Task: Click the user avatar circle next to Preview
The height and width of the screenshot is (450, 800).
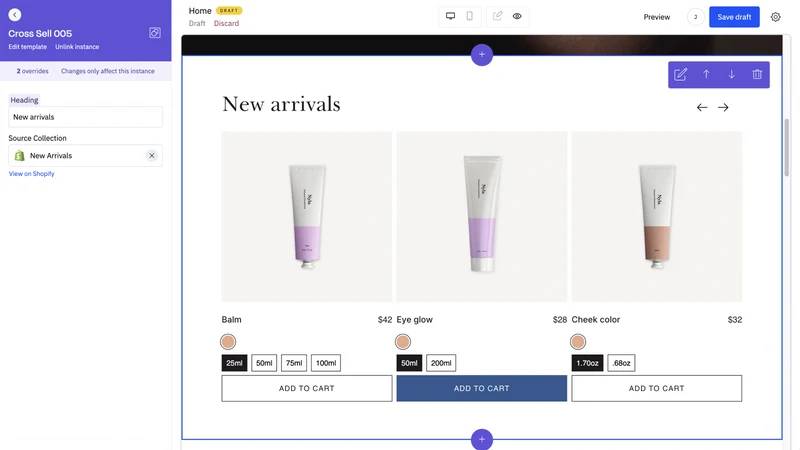Action: coord(695,17)
